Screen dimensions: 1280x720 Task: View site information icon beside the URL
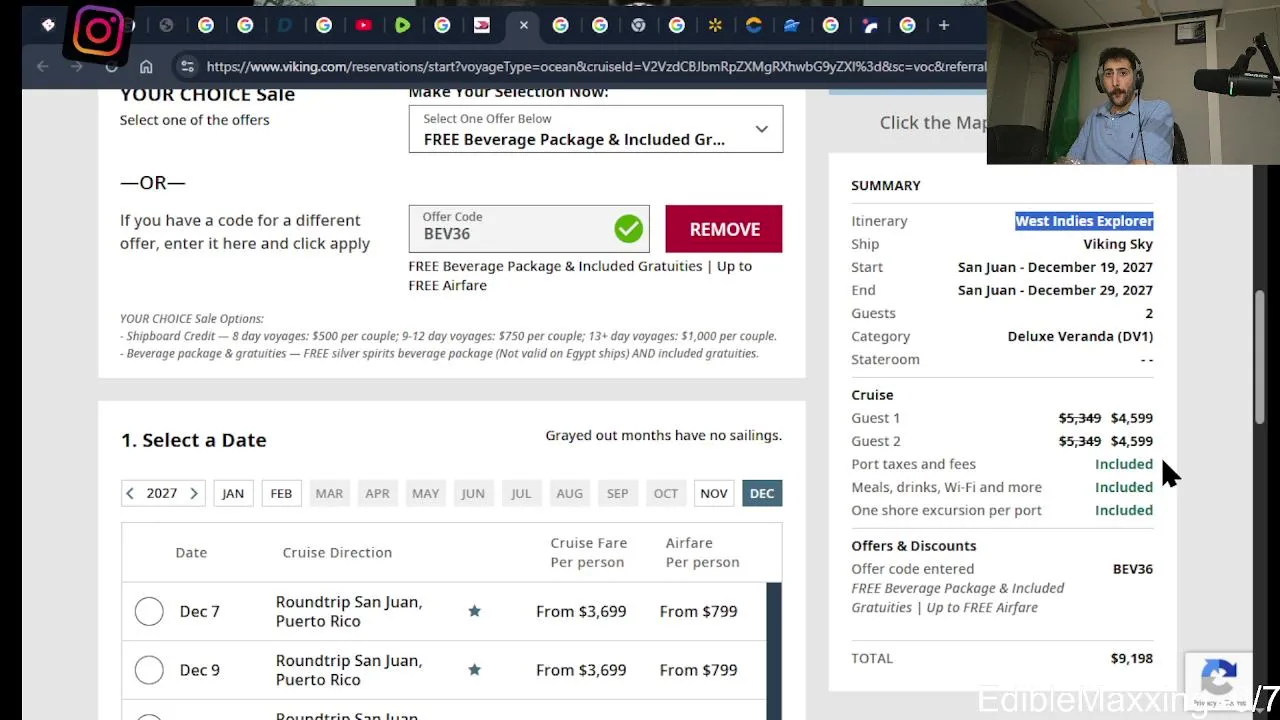click(186, 67)
